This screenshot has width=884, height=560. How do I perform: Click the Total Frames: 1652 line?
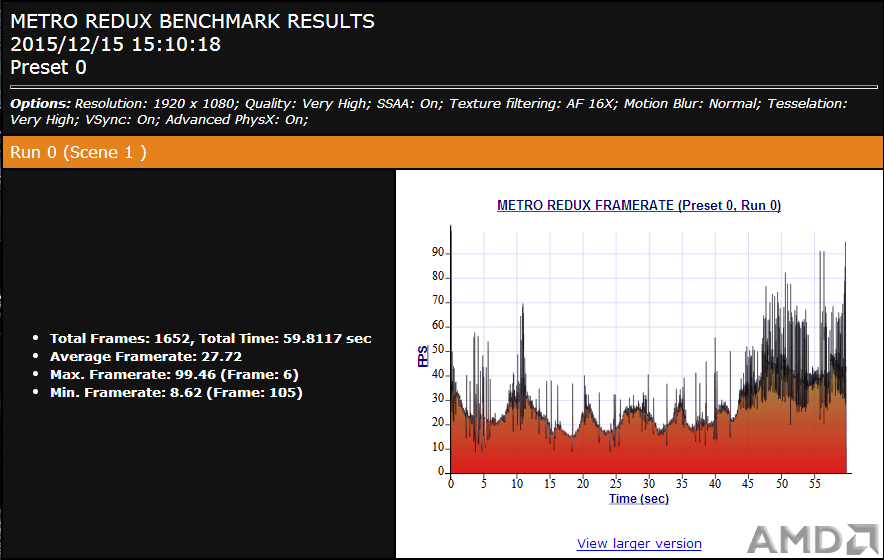(210, 338)
